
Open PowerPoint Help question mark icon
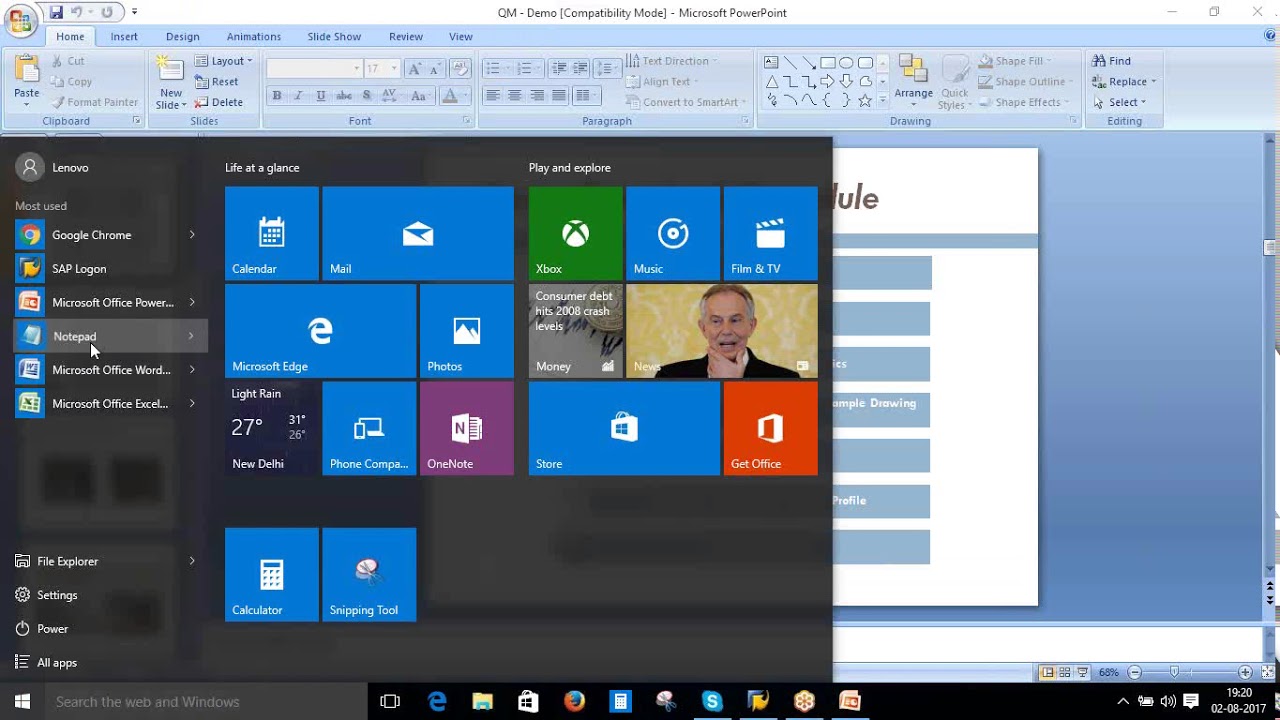pyautogui.click(x=1270, y=36)
